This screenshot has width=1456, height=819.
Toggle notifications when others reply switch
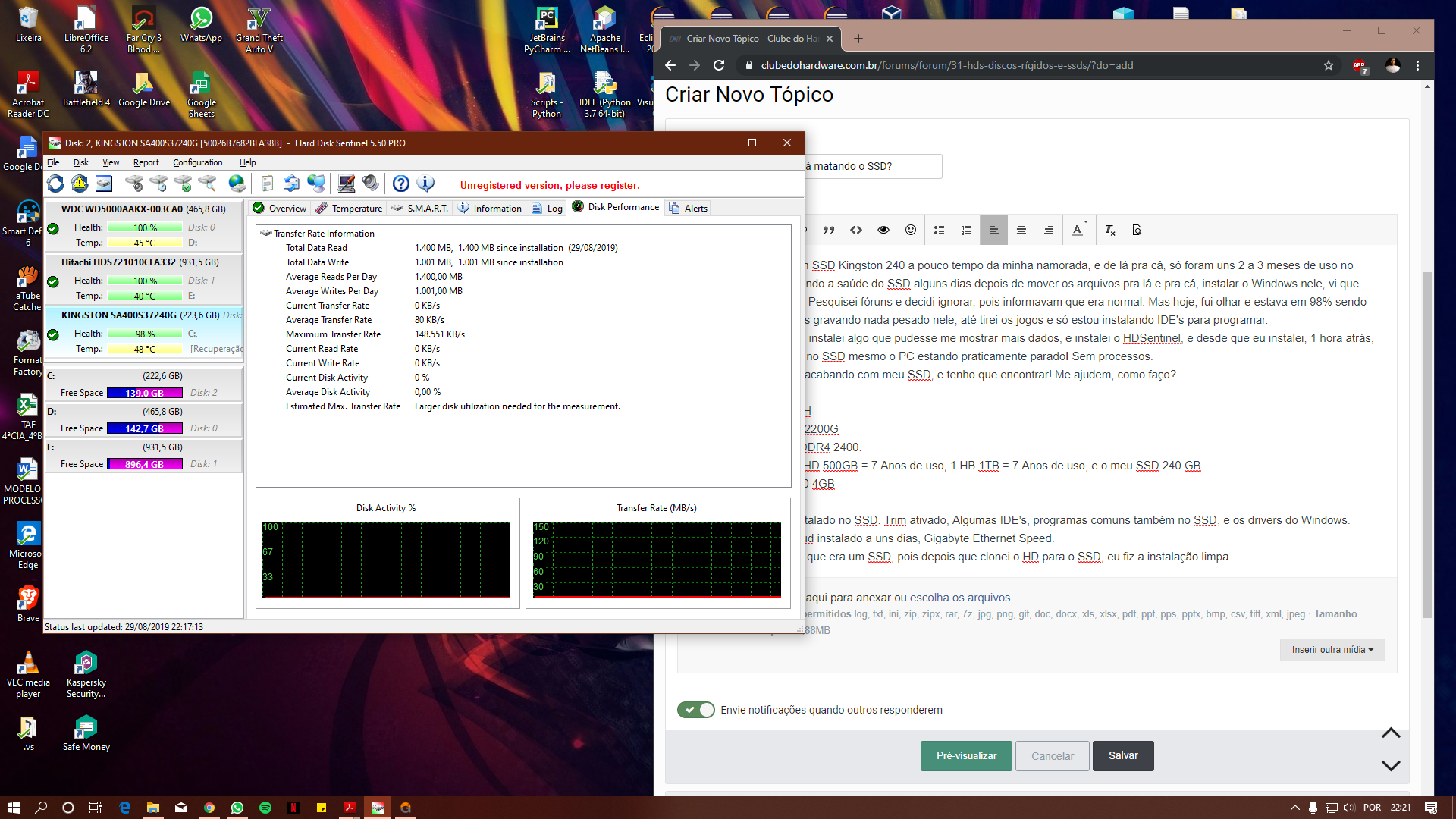click(x=696, y=710)
